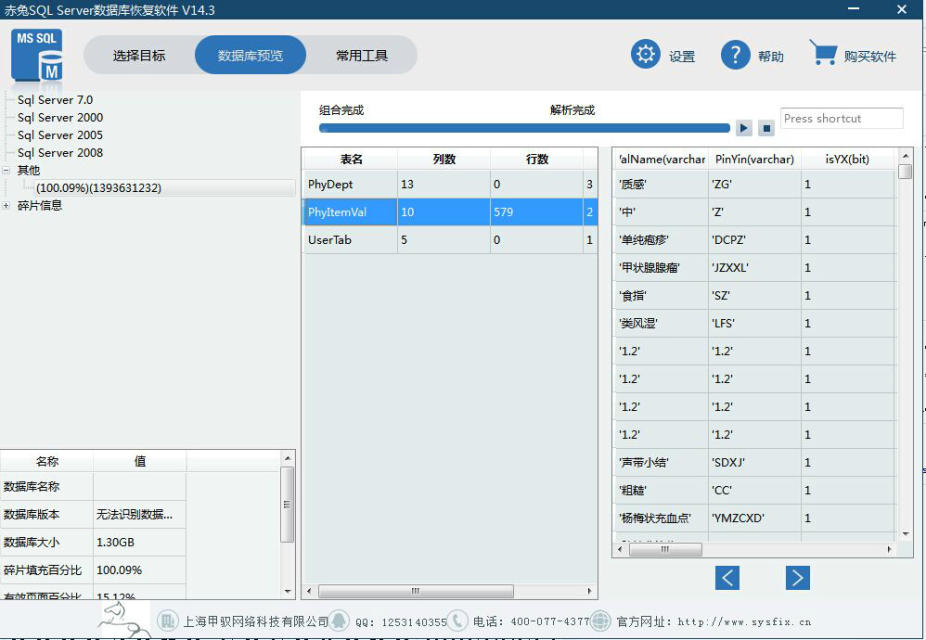
Task: Click scroll left arrow of data grid
Action: tap(619, 549)
